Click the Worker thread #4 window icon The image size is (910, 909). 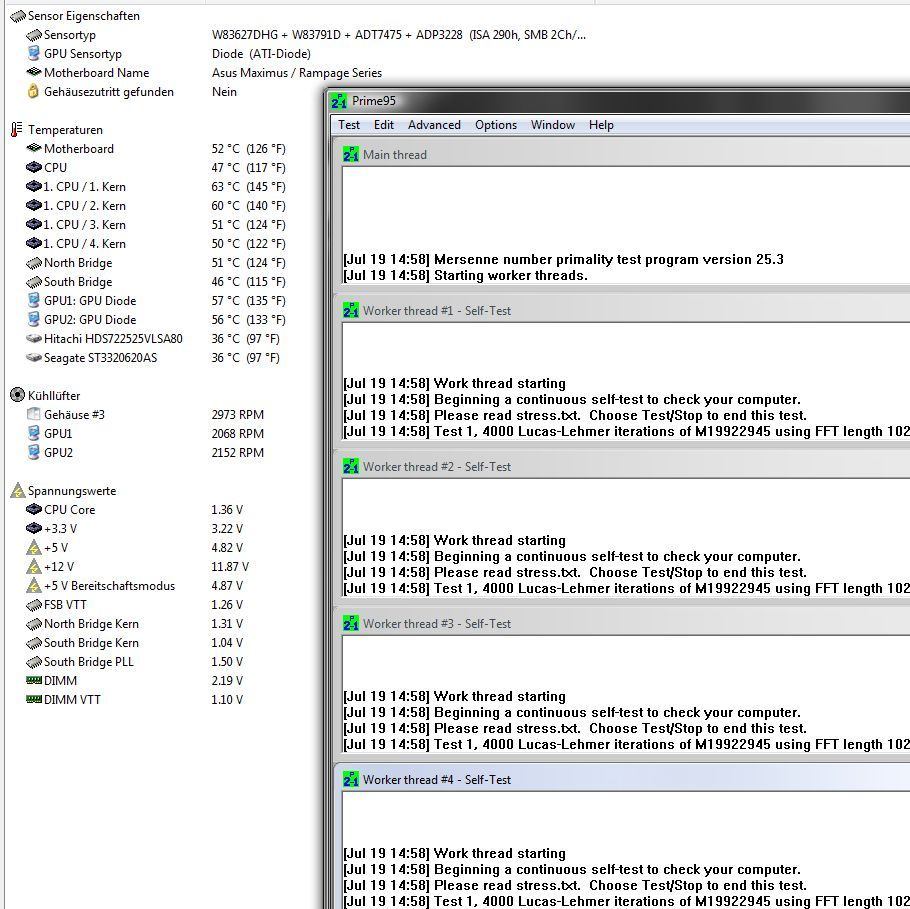351,780
